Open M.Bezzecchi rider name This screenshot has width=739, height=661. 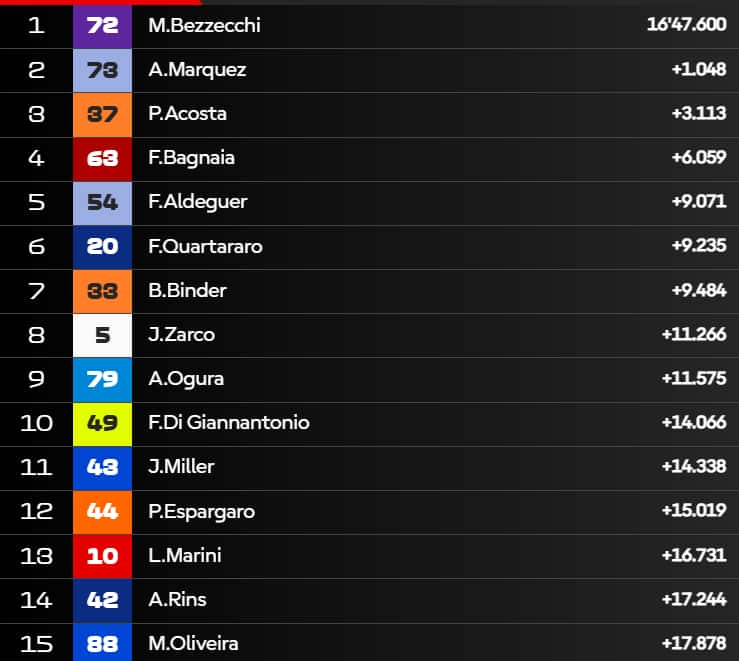(x=204, y=26)
